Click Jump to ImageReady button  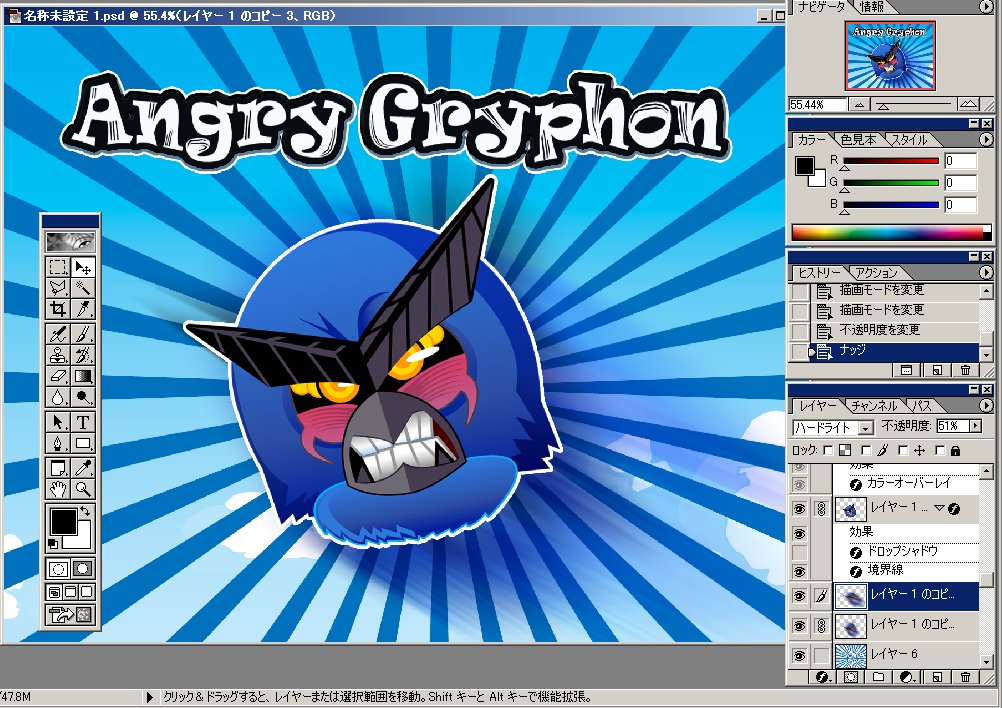[x=70, y=615]
